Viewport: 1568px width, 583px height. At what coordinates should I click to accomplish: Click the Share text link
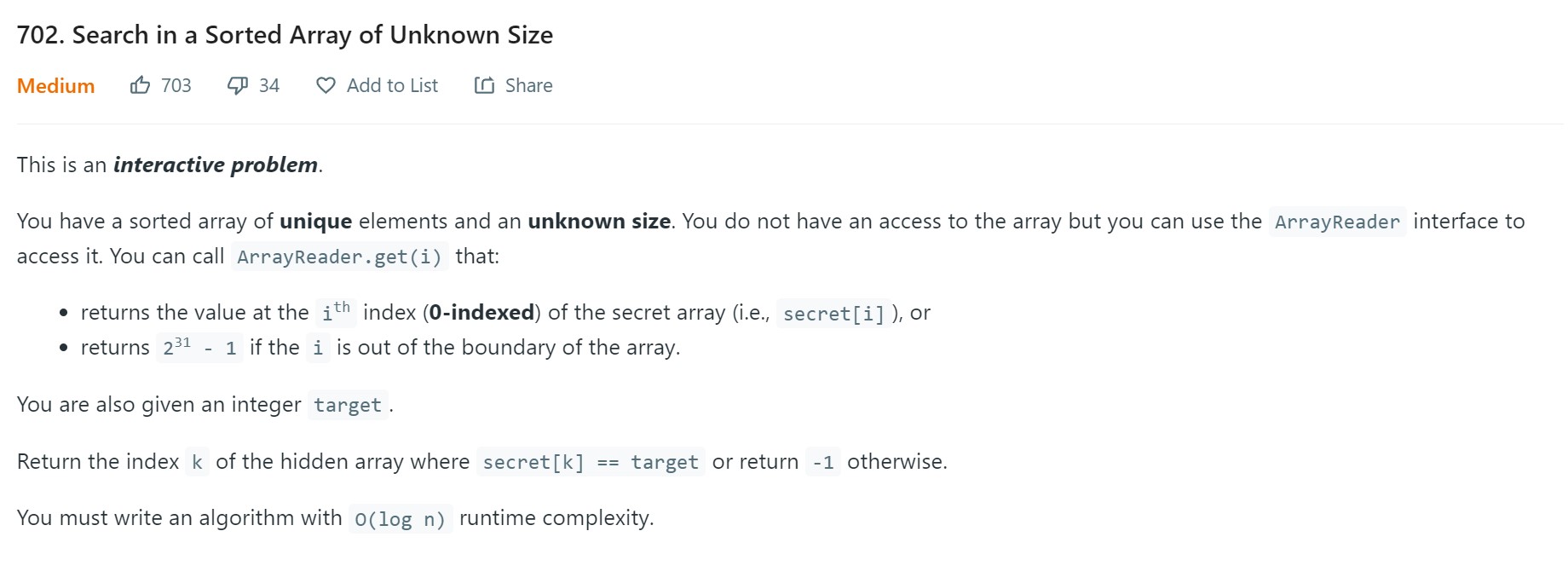pos(528,85)
